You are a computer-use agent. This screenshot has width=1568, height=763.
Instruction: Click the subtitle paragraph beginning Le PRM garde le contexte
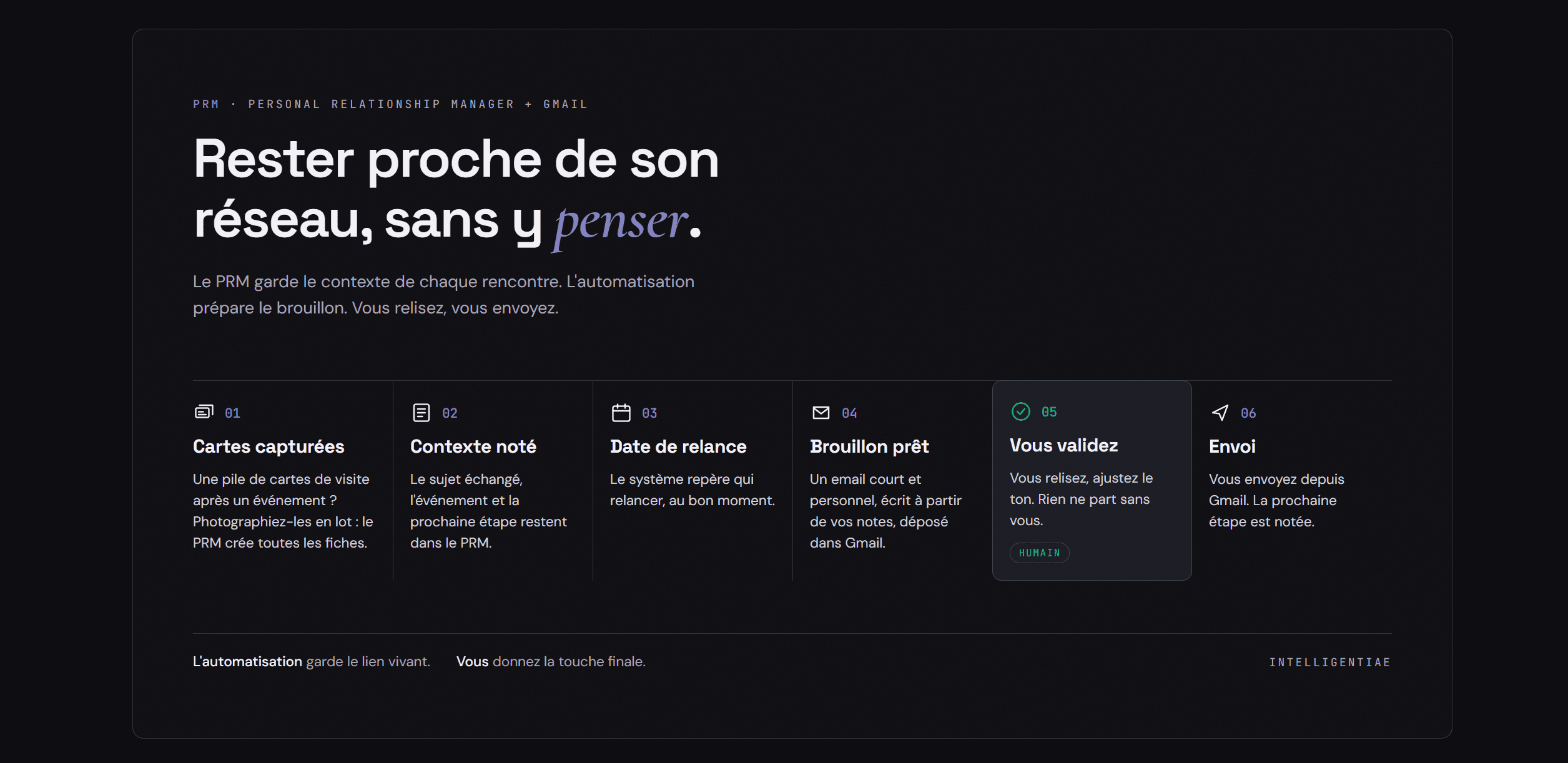443,295
